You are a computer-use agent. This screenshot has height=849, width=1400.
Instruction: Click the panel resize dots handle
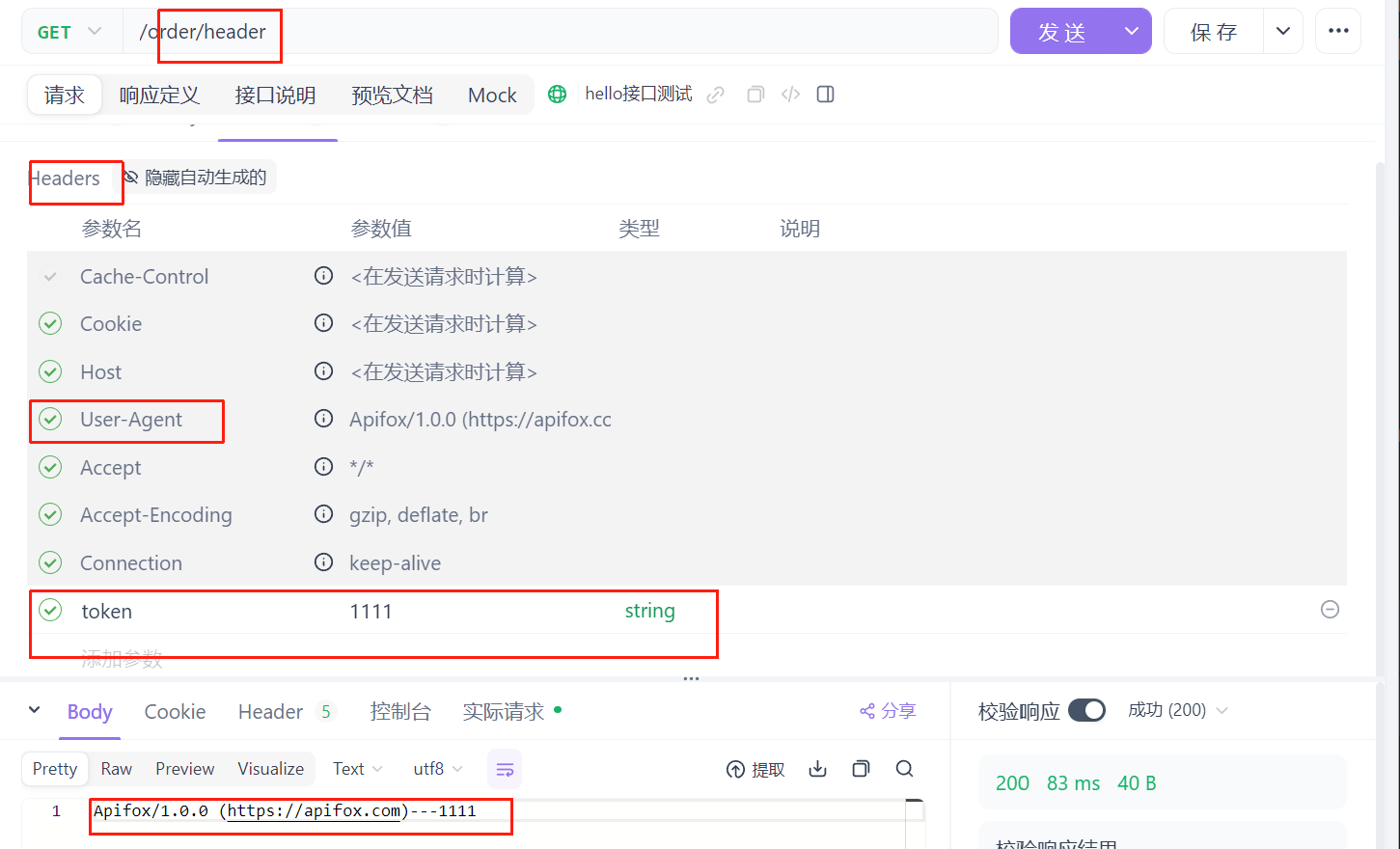(691, 678)
